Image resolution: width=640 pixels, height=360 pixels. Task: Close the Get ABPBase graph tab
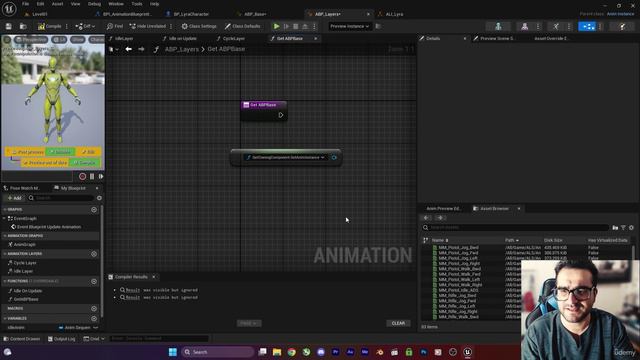click(316, 38)
